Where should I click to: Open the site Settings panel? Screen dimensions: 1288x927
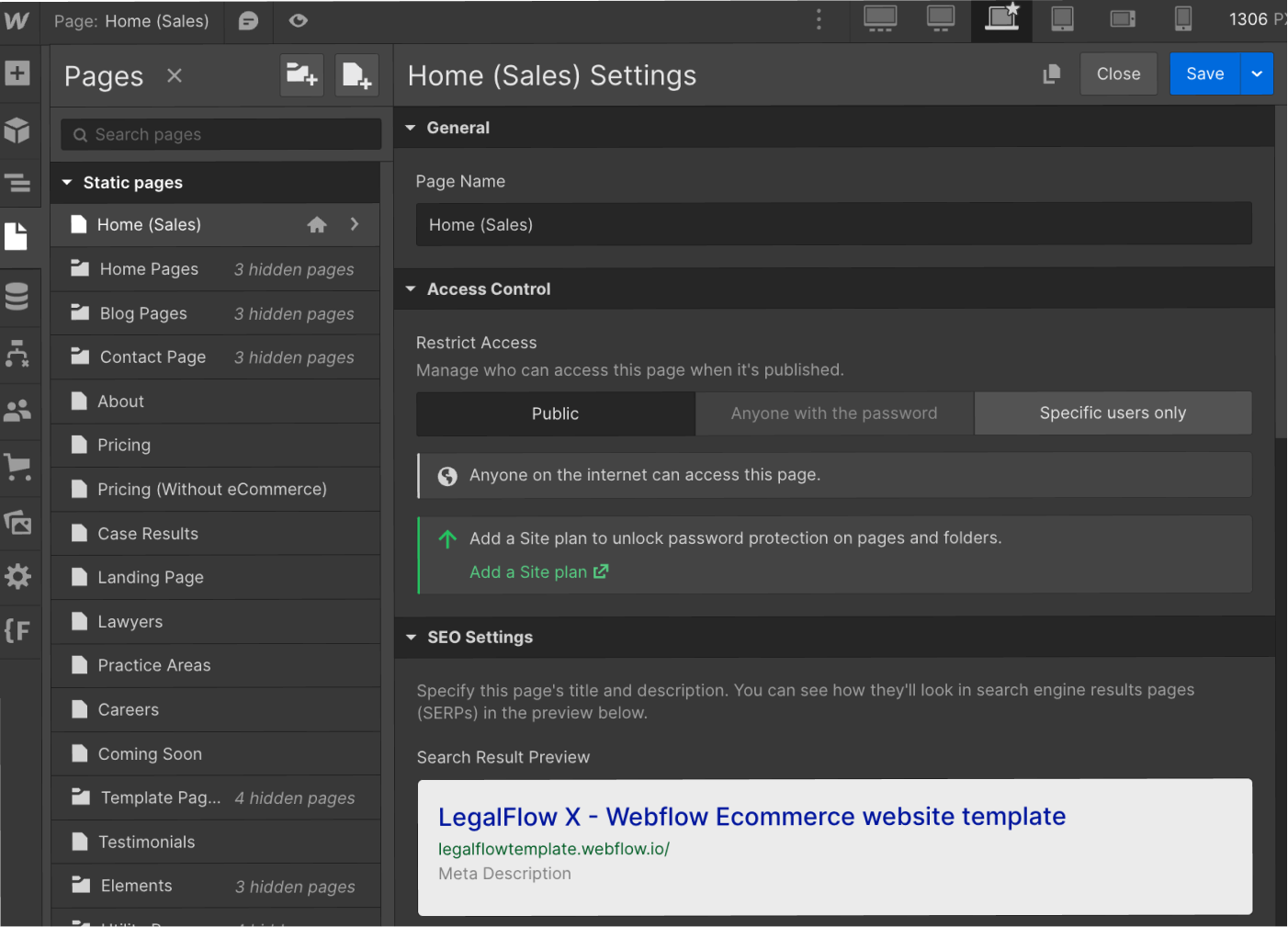[x=18, y=577]
